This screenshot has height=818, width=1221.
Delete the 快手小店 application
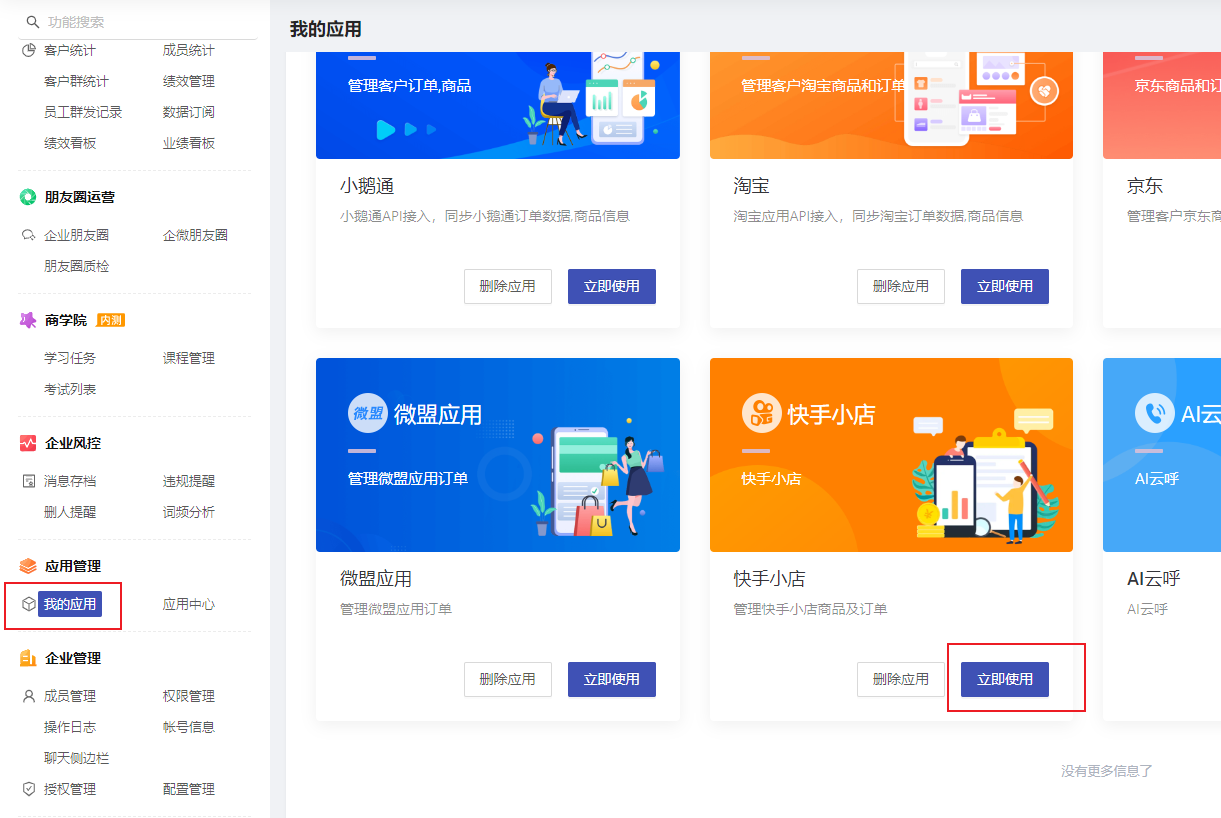click(x=901, y=679)
